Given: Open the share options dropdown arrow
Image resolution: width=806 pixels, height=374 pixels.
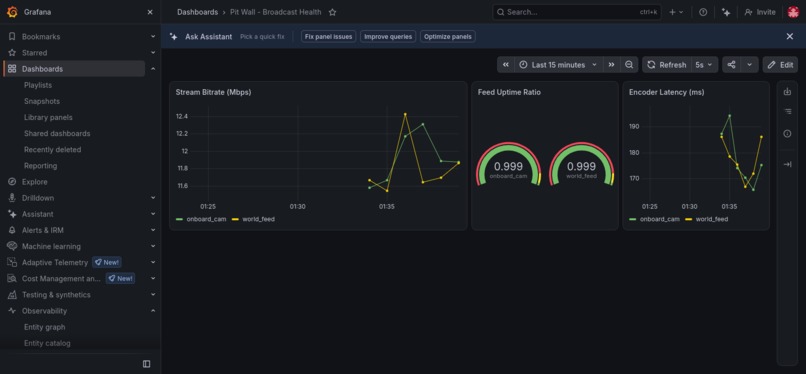Looking at the screenshot, I should coord(749,65).
